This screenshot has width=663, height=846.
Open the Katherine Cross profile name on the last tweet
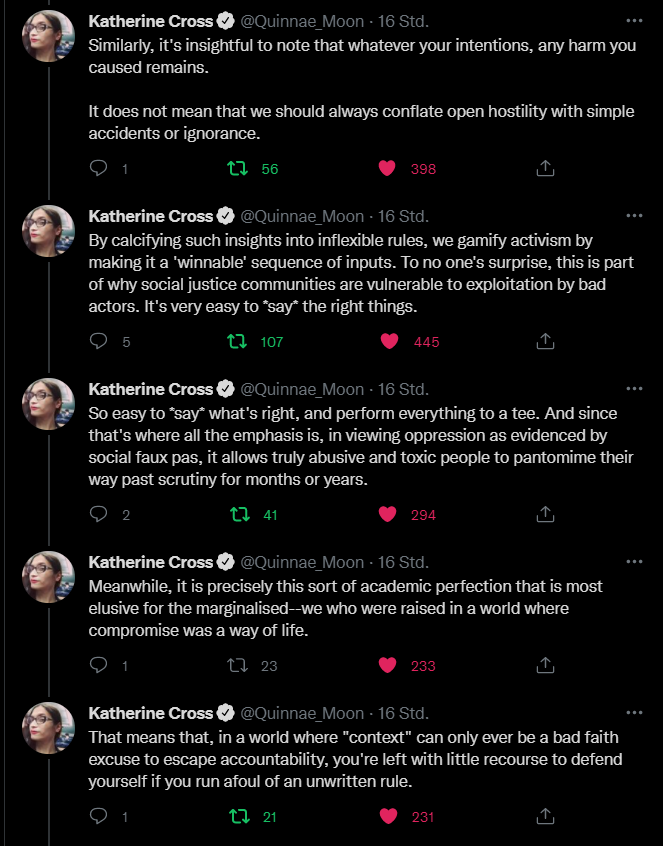[x=151, y=713]
